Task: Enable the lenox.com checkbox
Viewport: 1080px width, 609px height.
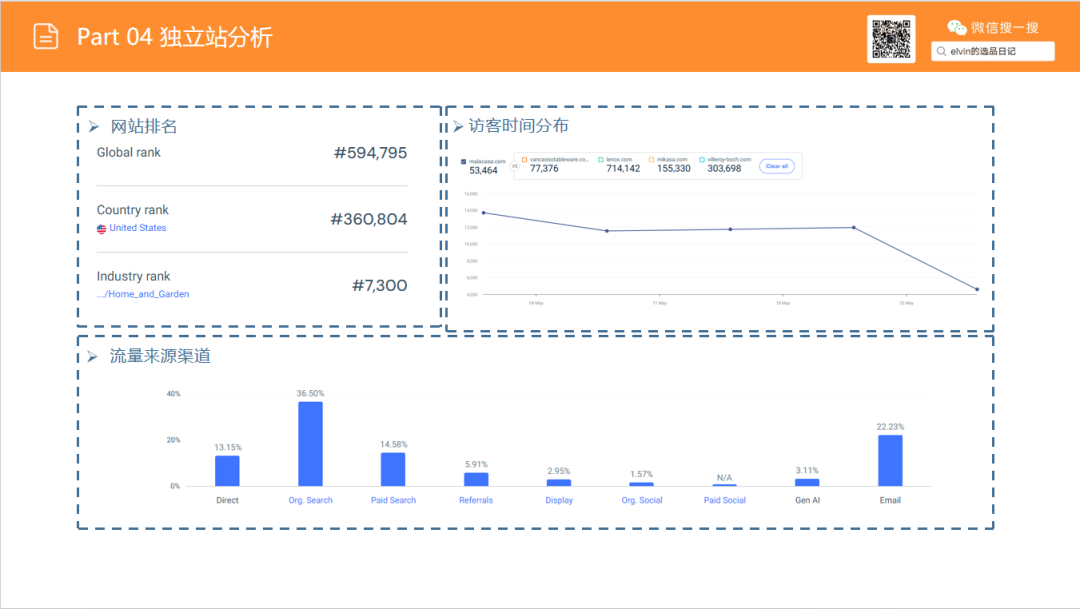Action: pos(601,160)
